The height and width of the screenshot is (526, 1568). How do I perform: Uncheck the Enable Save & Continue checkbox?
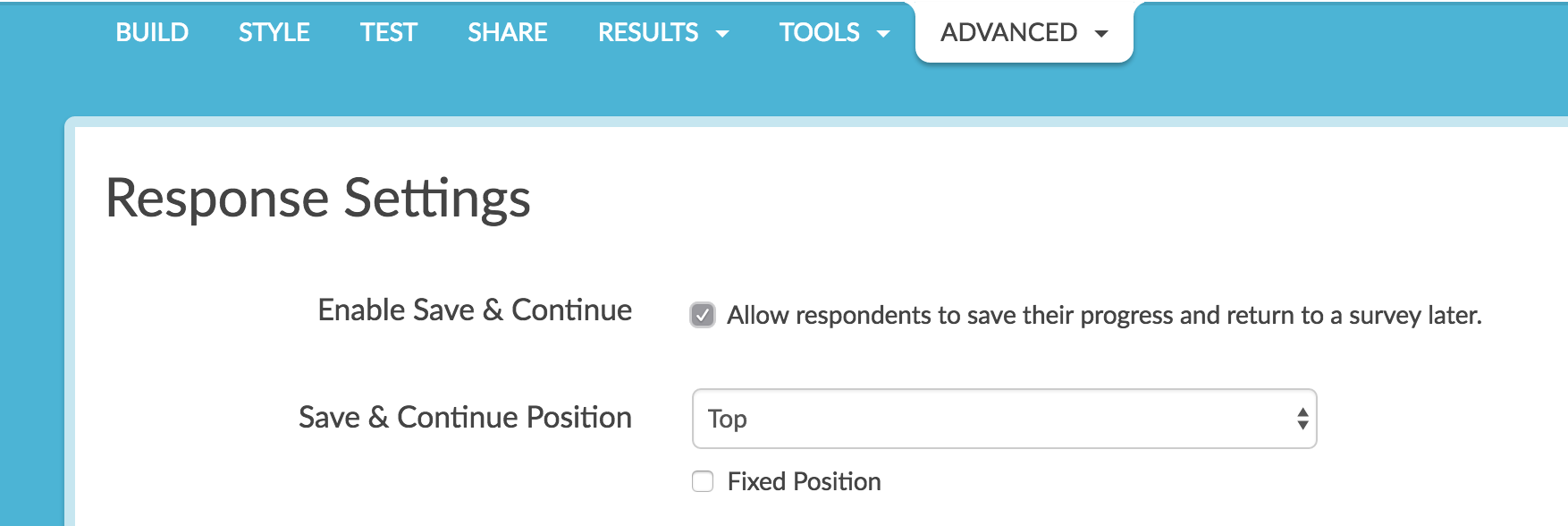click(x=703, y=315)
